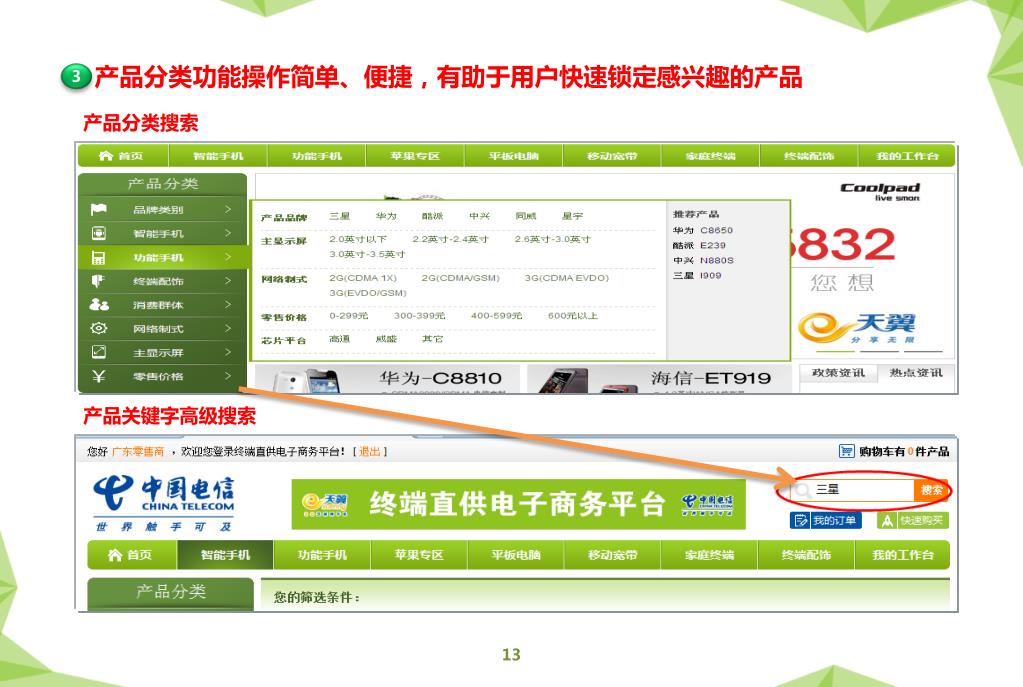Select price range 300-399元
This screenshot has height=687, width=1023.
click(420, 316)
